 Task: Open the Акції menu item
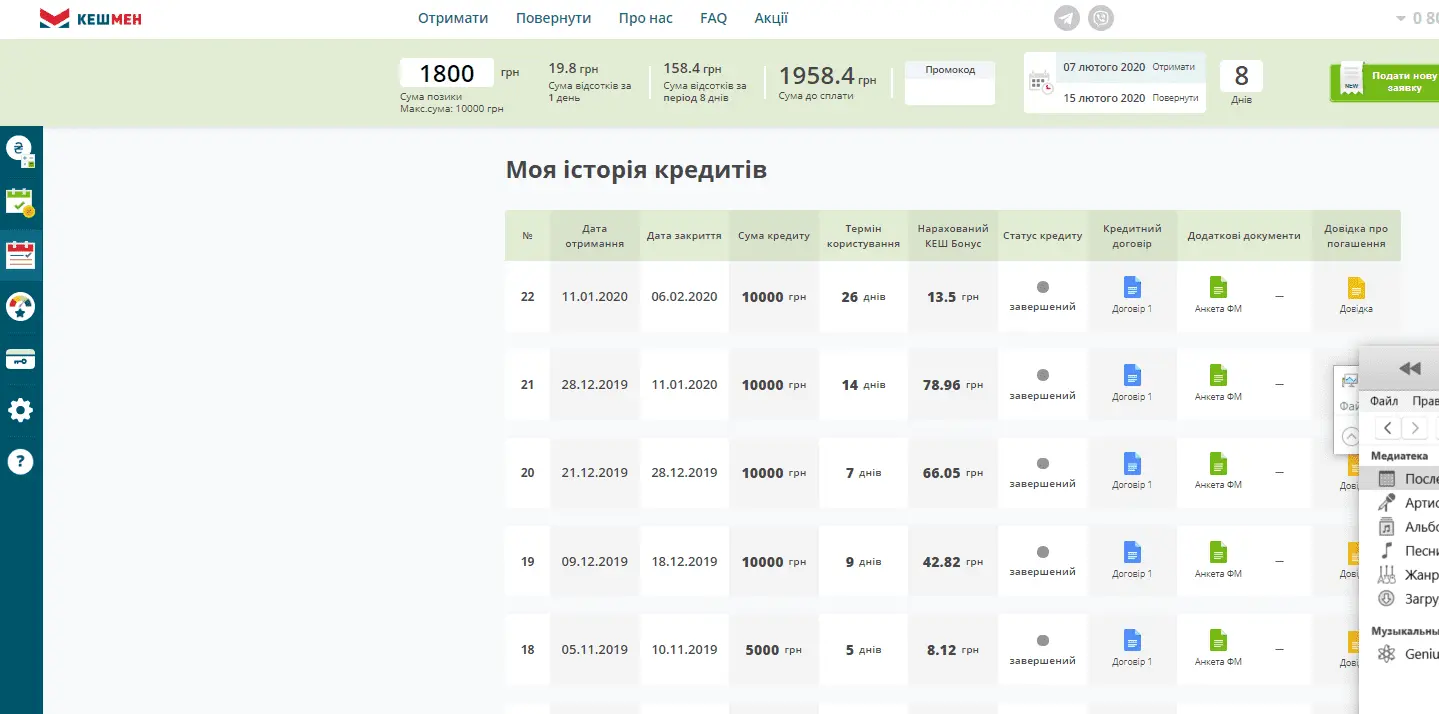pos(771,18)
